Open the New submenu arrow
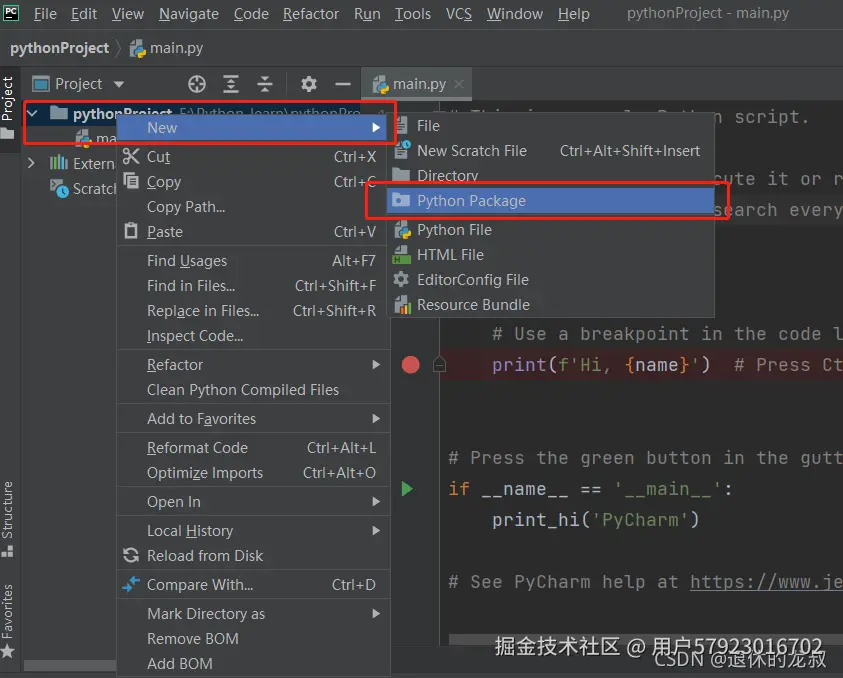The height and width of the screenshot is (678, 843). pyautogui.click(x=376, y=127)
